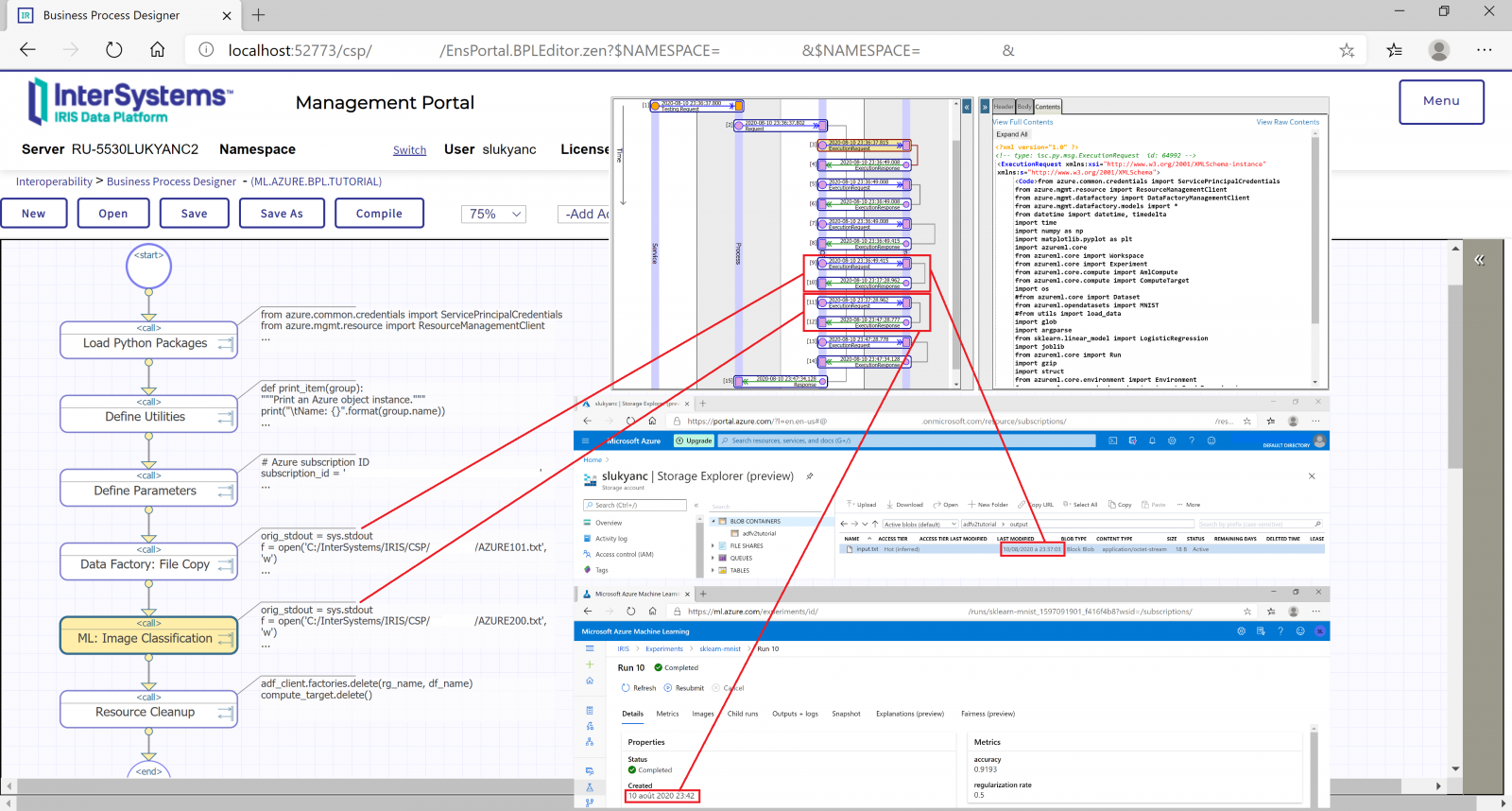
Task: Select the Define Utilities call activity
Action: 148,414
